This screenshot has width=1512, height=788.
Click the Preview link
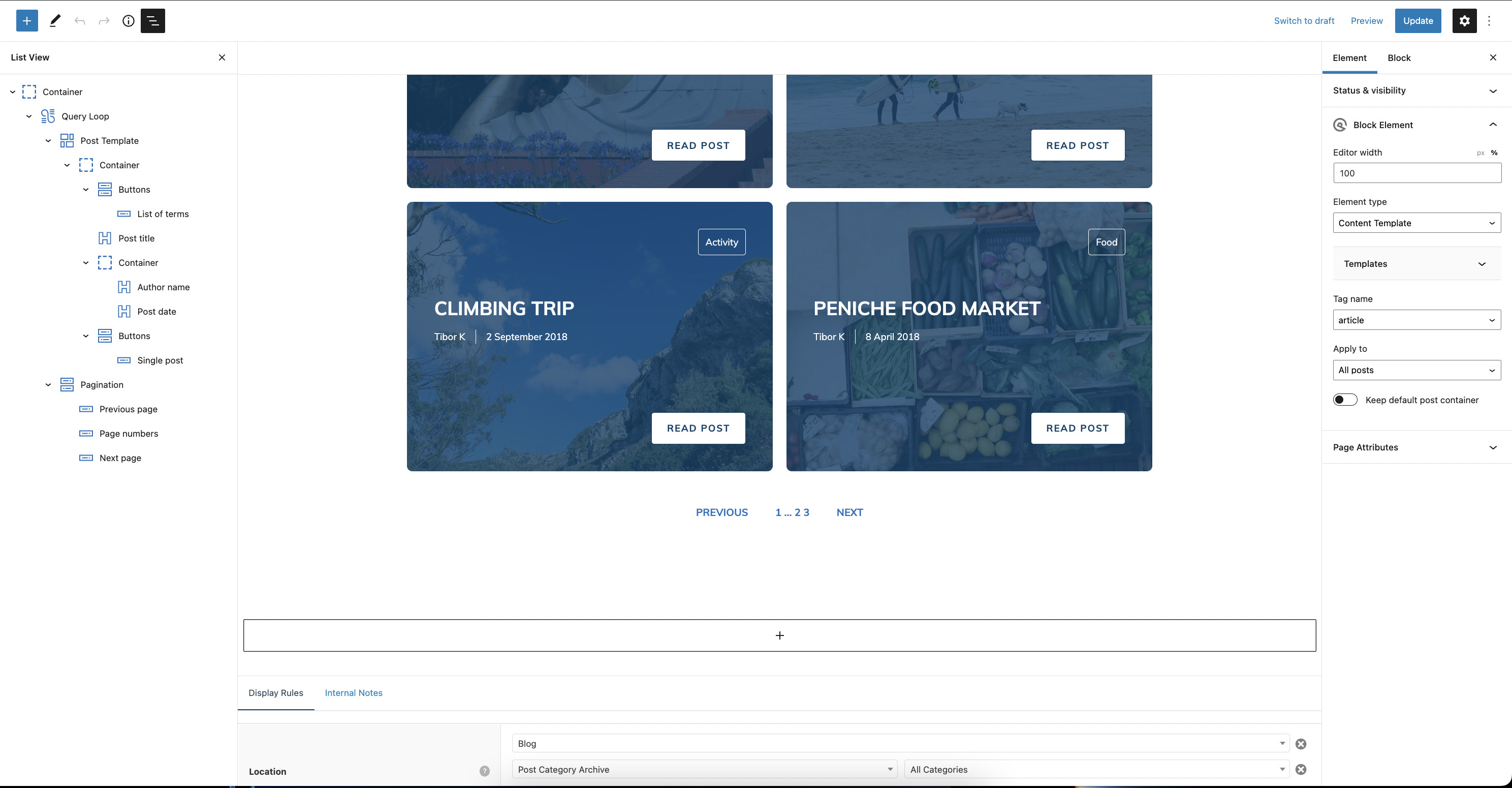point(1366,20)
